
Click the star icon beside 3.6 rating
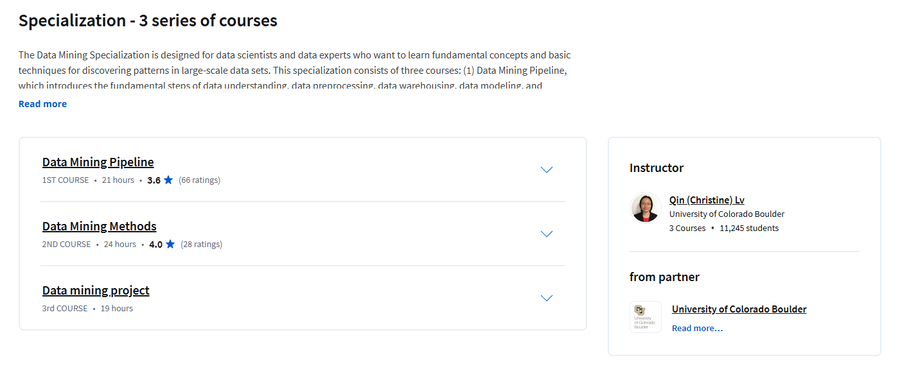(x=168, y=180)
